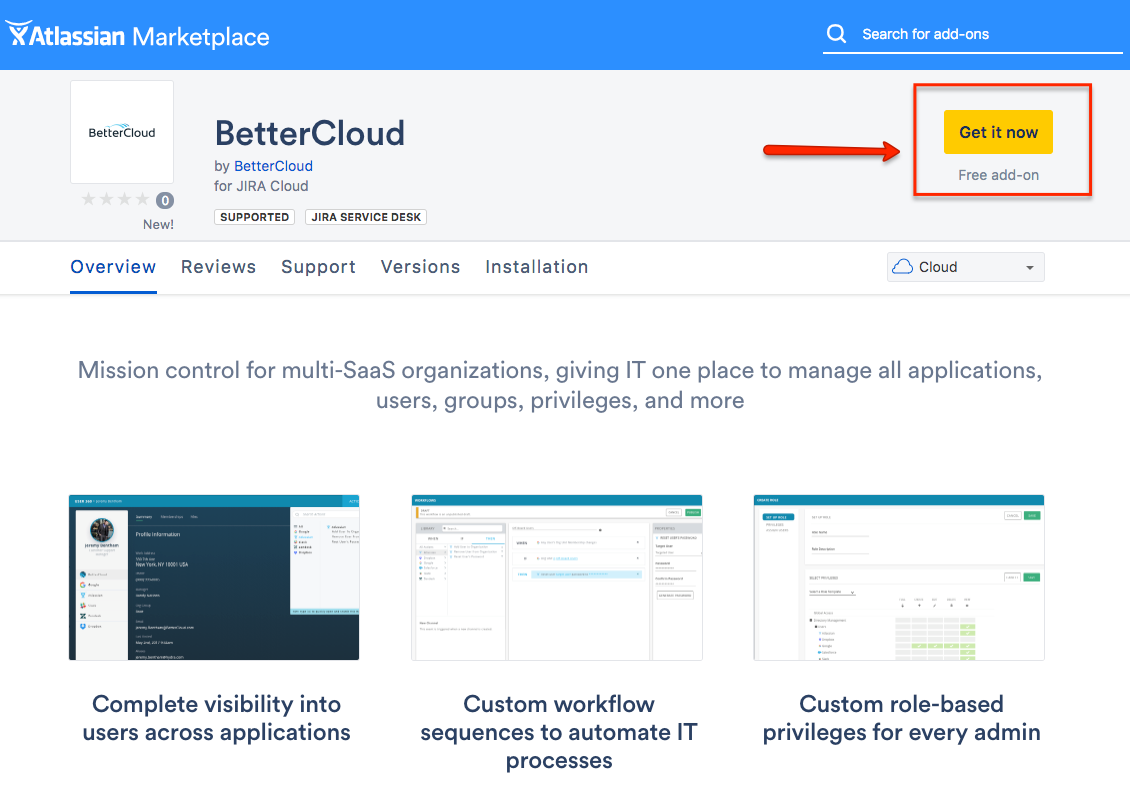Click the star rating under the logo
This screenshot has height=788, width=1130.
tap(115, 199)
